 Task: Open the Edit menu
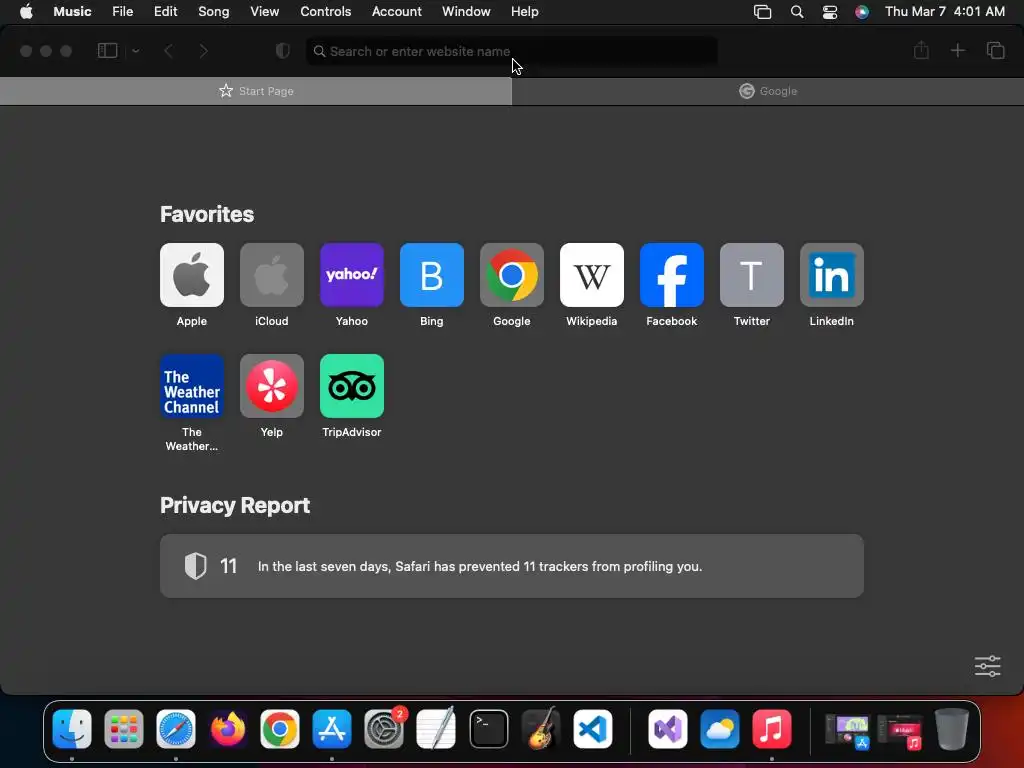point(165,11)
